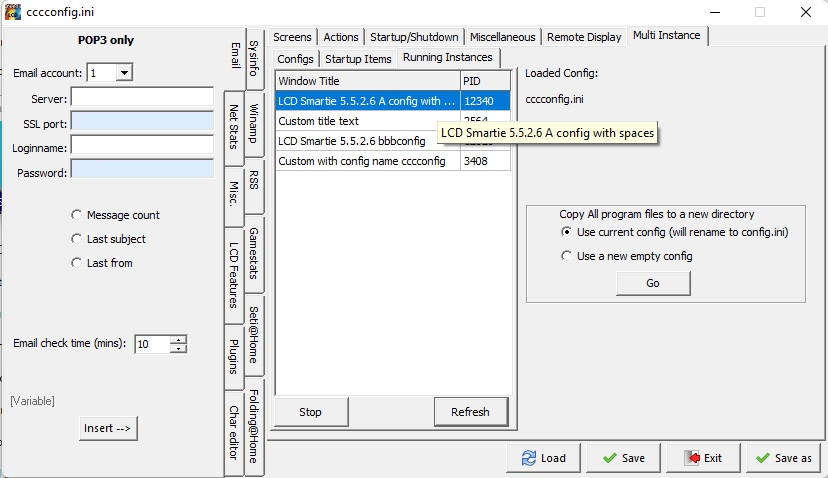
Task: Switch to the vertical Seti@Home tab
Action: (255, 335)
